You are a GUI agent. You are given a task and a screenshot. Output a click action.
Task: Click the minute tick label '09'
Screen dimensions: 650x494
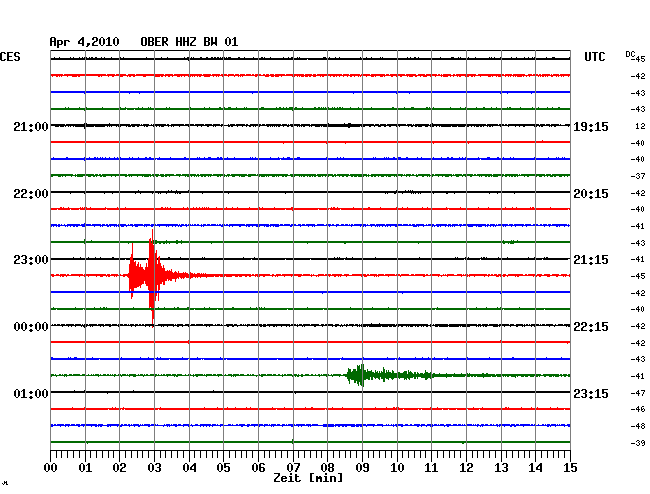362,467
